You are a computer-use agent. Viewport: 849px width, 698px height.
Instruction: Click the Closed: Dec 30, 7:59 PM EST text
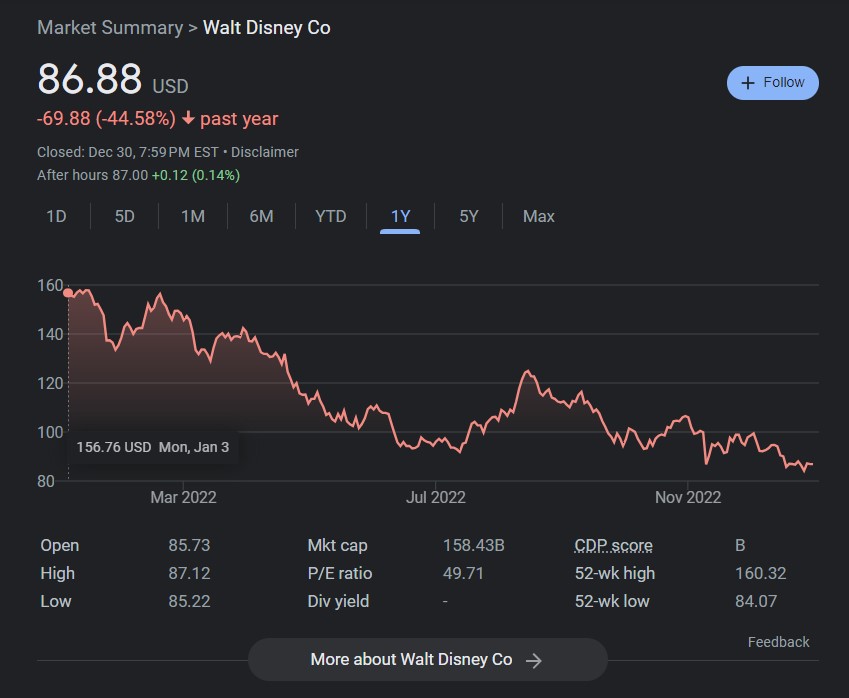[127, 152]
